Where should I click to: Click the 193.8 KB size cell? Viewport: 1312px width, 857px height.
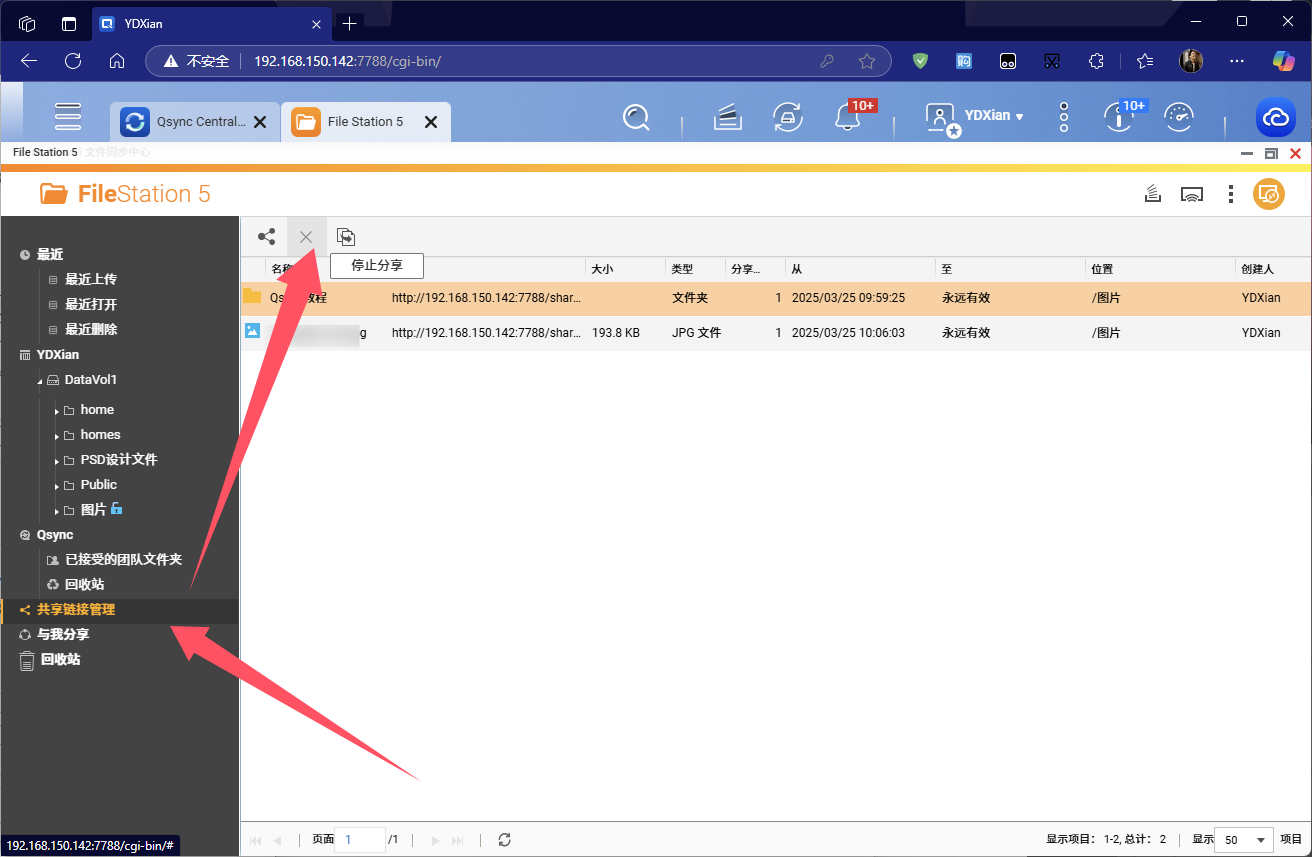616,333
